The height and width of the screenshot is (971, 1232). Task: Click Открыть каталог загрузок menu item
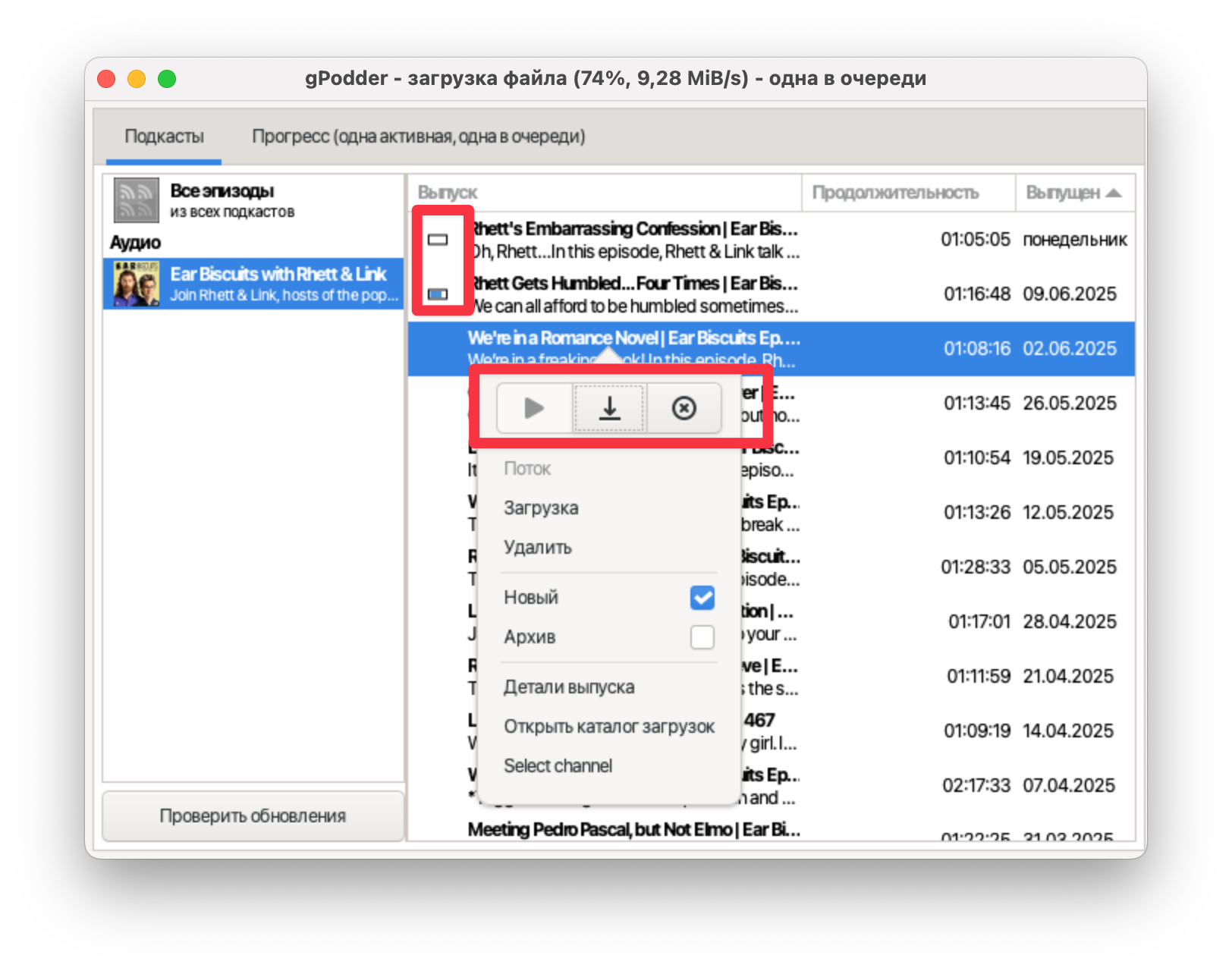(608, 727)
